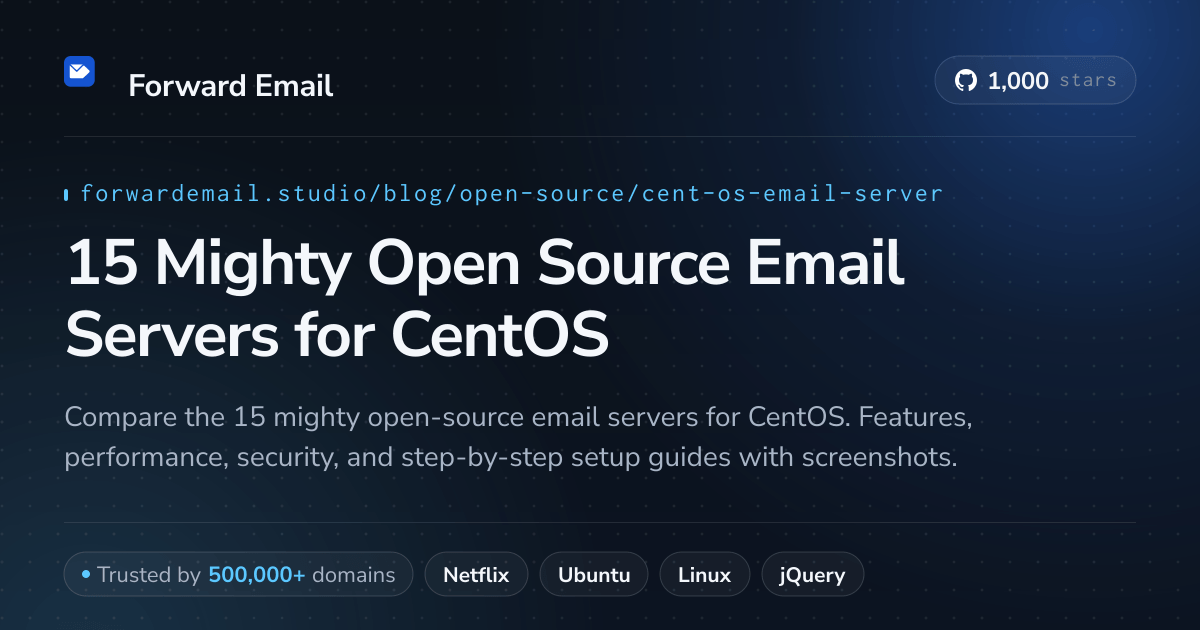Select the Ubuntu tag pill
Viewport: 1200px width, 630px height.
click(594, 575)
